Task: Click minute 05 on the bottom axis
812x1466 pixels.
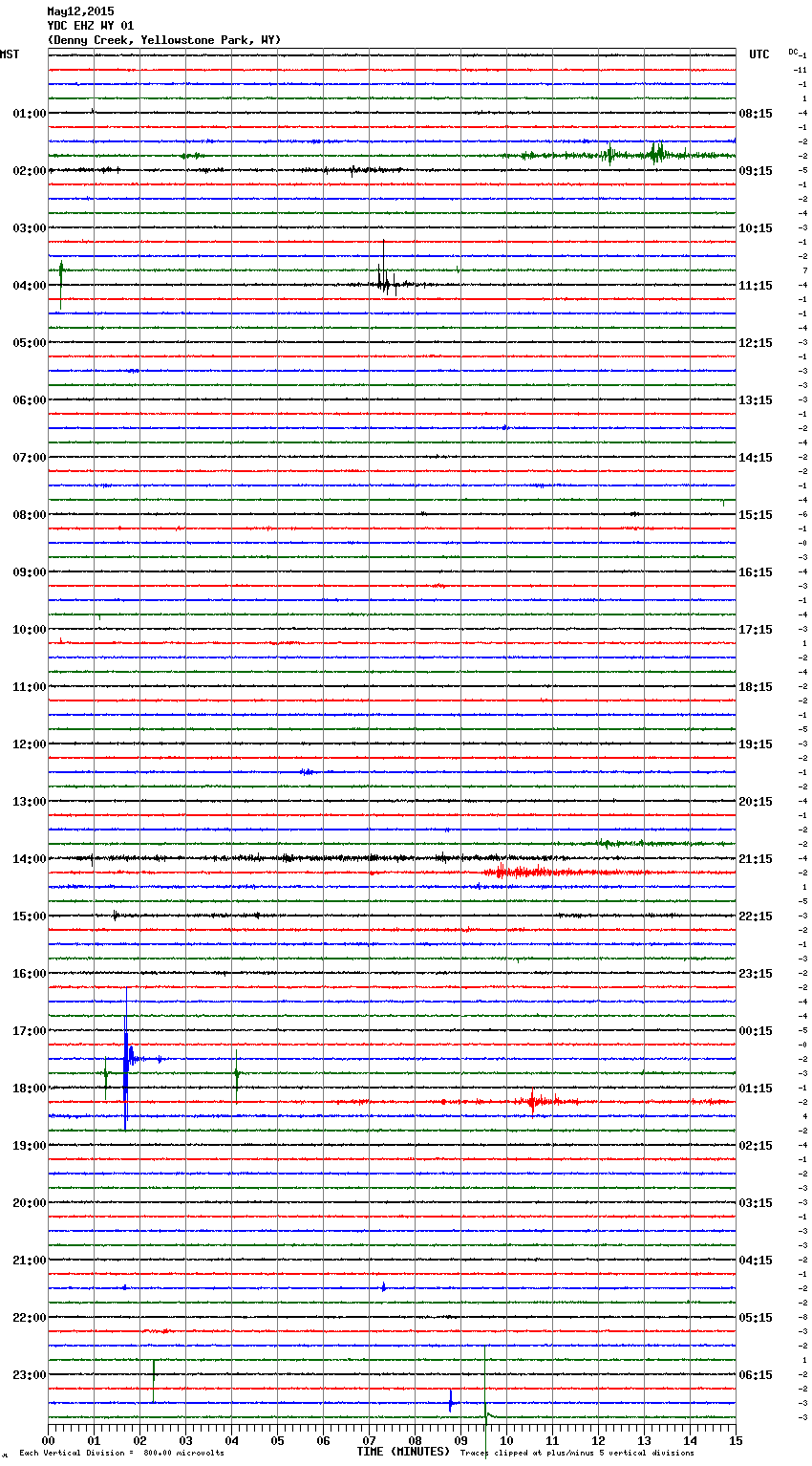Action: click(x=277, y=1440)
